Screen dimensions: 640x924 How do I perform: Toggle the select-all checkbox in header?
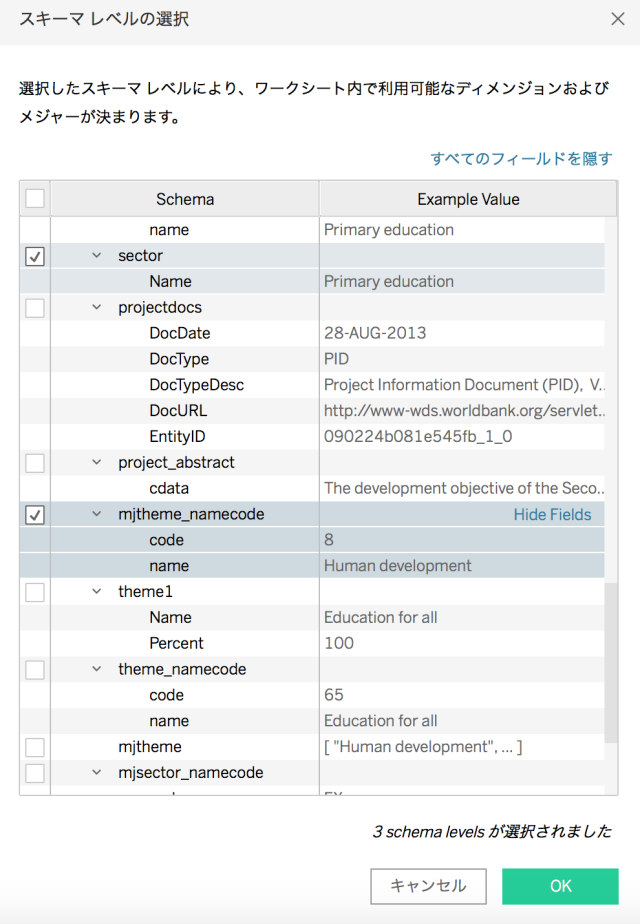[35, 199]
